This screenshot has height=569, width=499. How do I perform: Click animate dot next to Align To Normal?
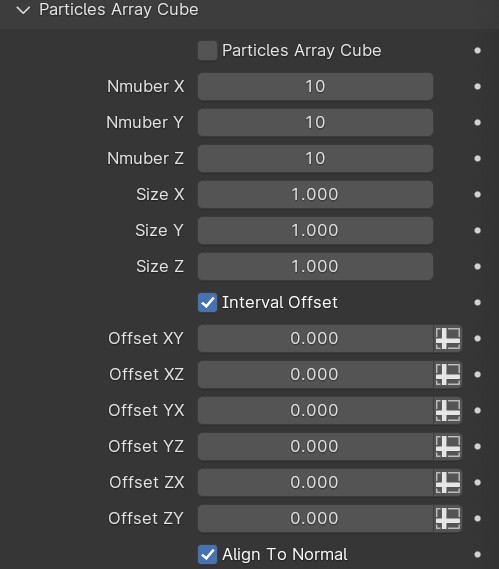pyautogui.click(x=478, y=554)
